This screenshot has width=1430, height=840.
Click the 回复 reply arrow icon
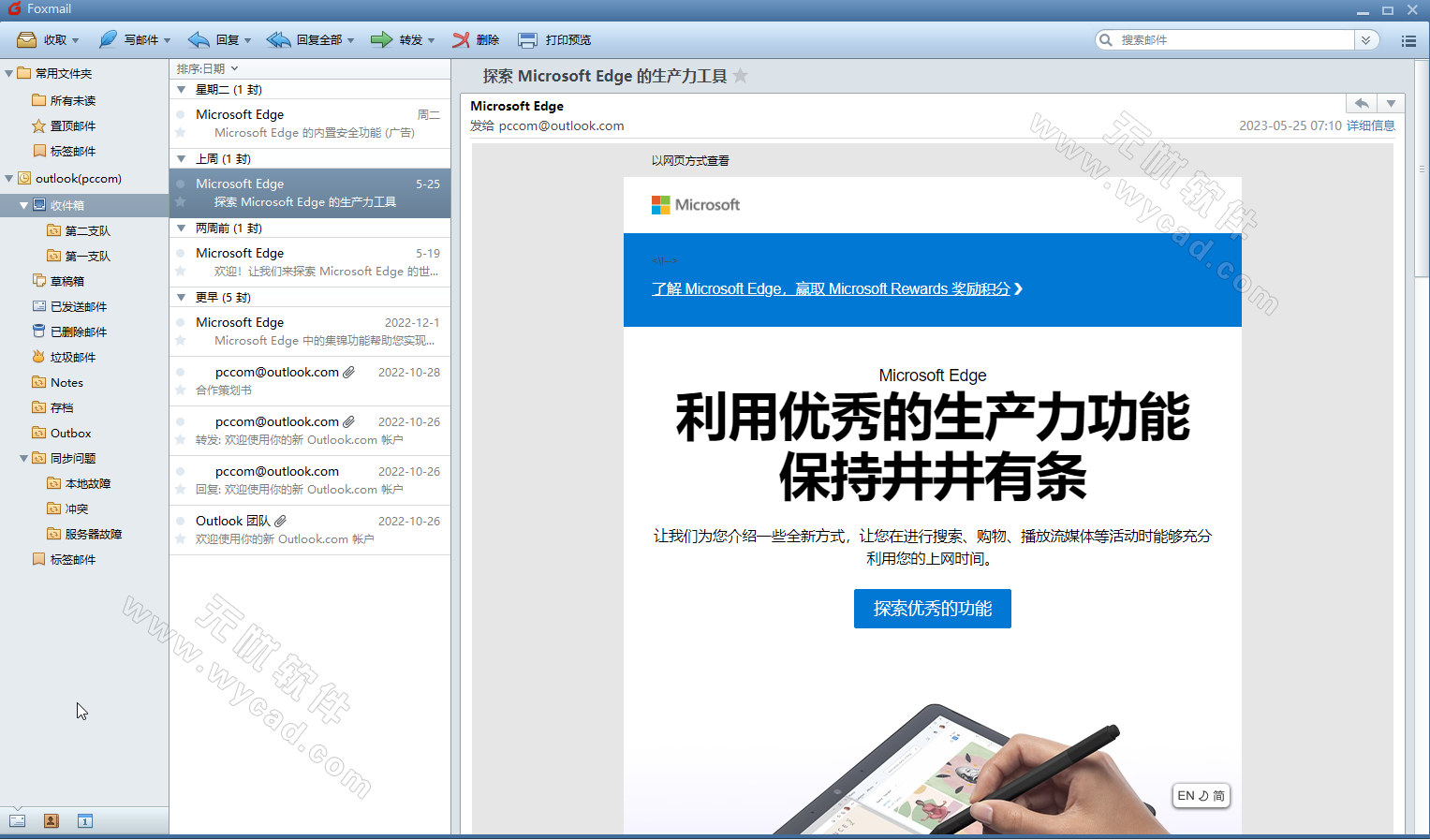point(197,39)
